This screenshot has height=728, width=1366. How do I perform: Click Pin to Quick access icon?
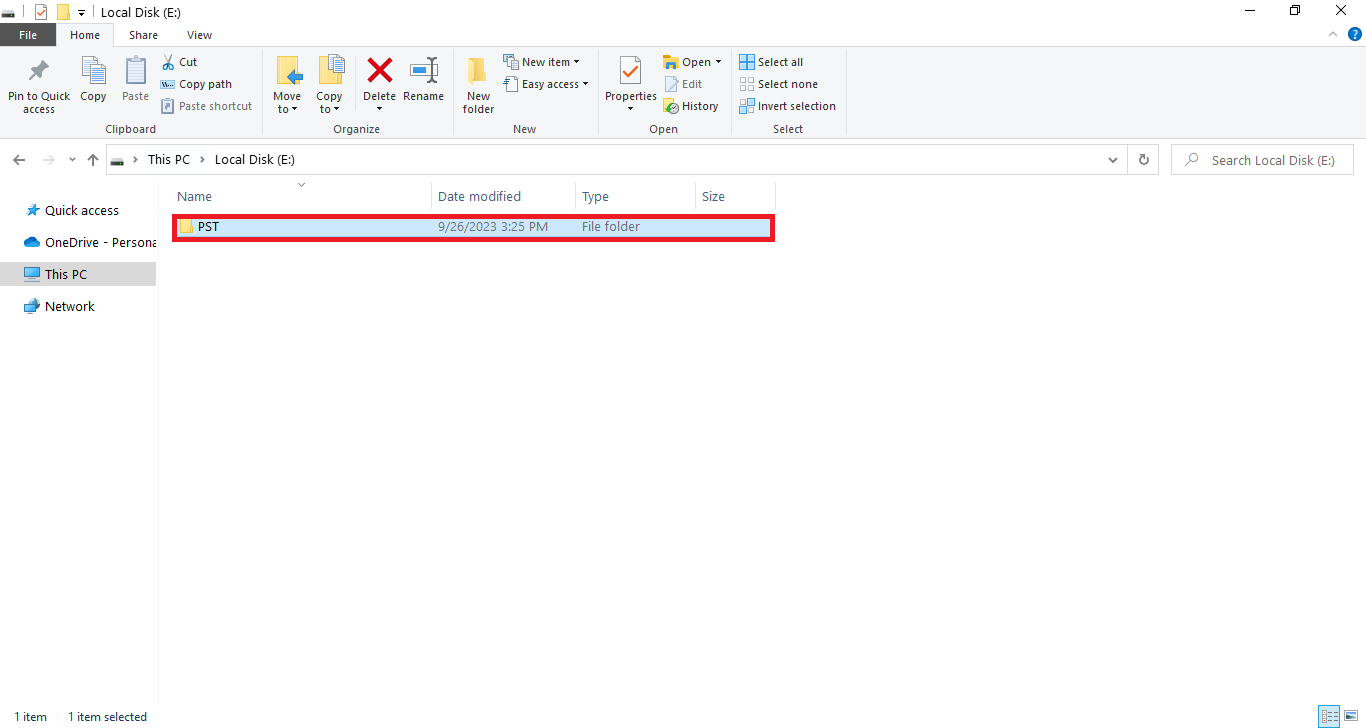coord(39,72)
